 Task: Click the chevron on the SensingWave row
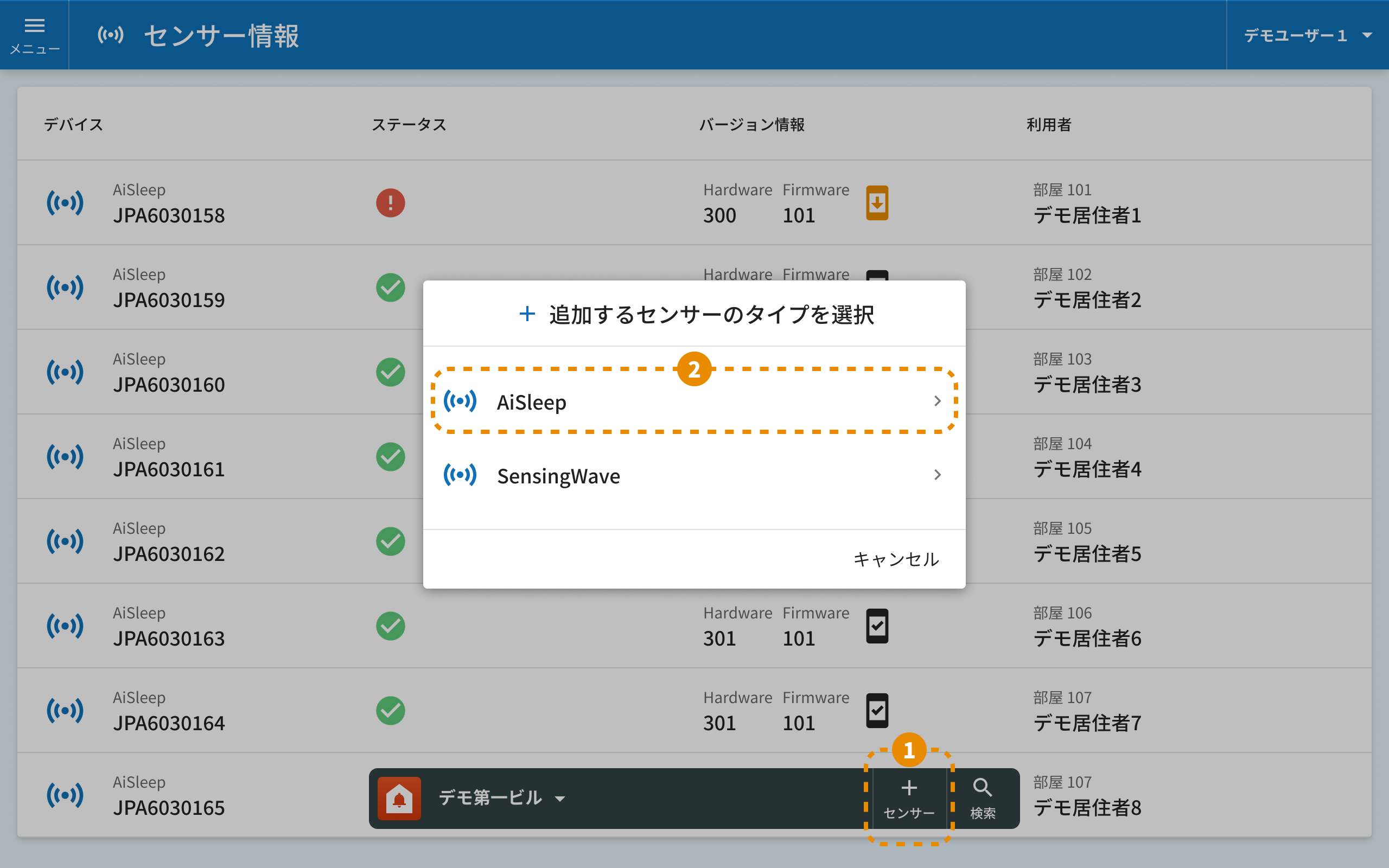[937, 475]
